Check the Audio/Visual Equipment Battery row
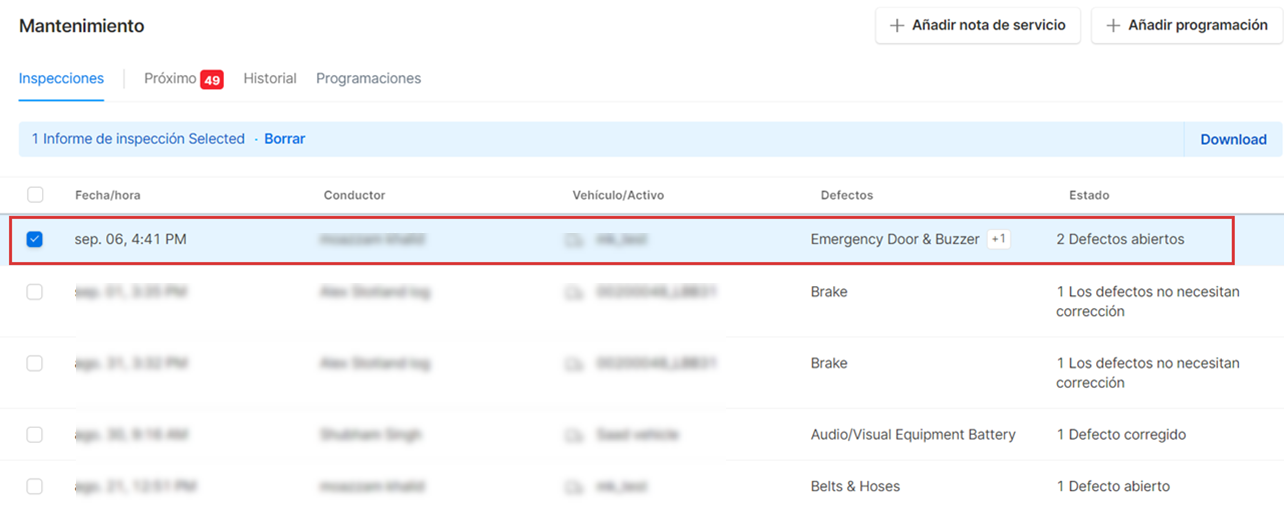 pos(35,435)
